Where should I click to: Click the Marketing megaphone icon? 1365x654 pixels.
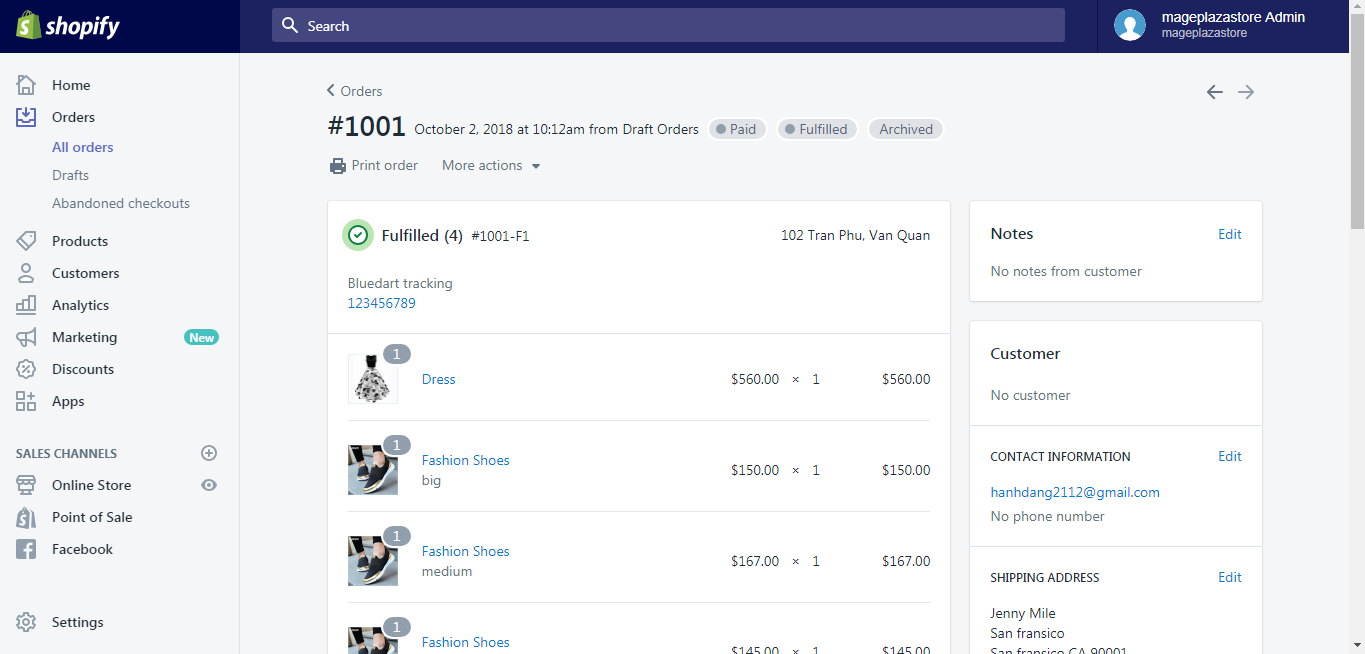pyautogui.click(x=26, y=337)
